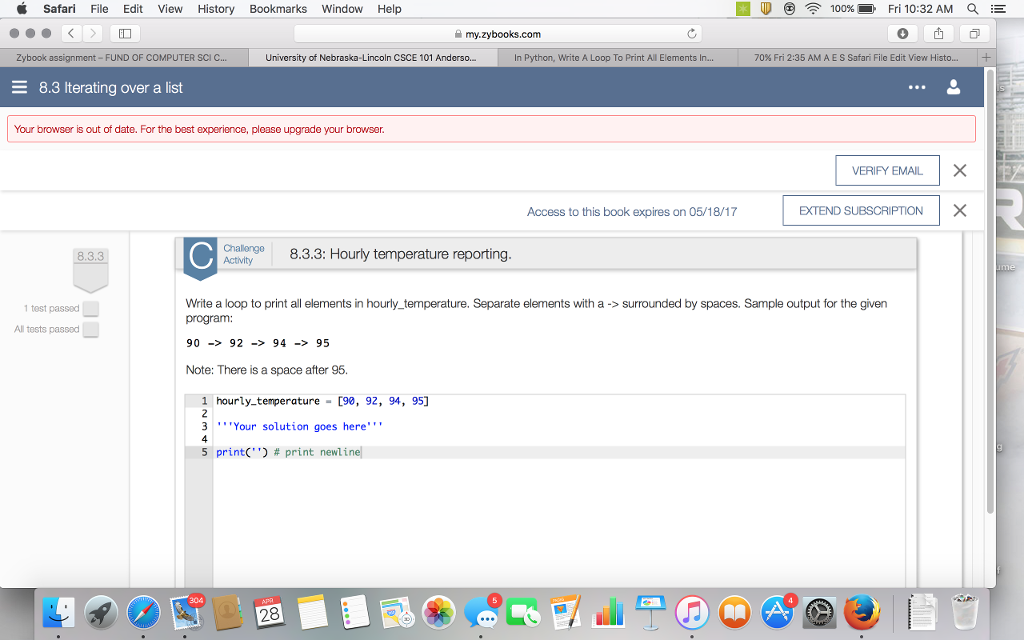This screenshot has height=640, width=1024.
Task: Open the File menu
Action: coord(99,9)
